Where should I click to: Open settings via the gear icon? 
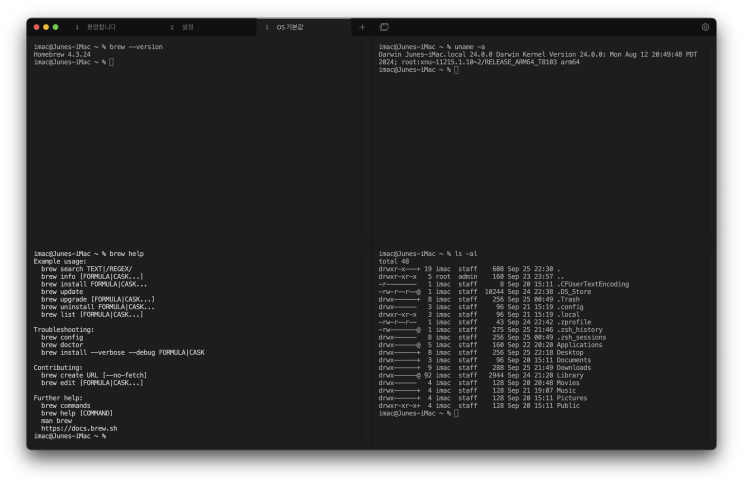point(705,27)
